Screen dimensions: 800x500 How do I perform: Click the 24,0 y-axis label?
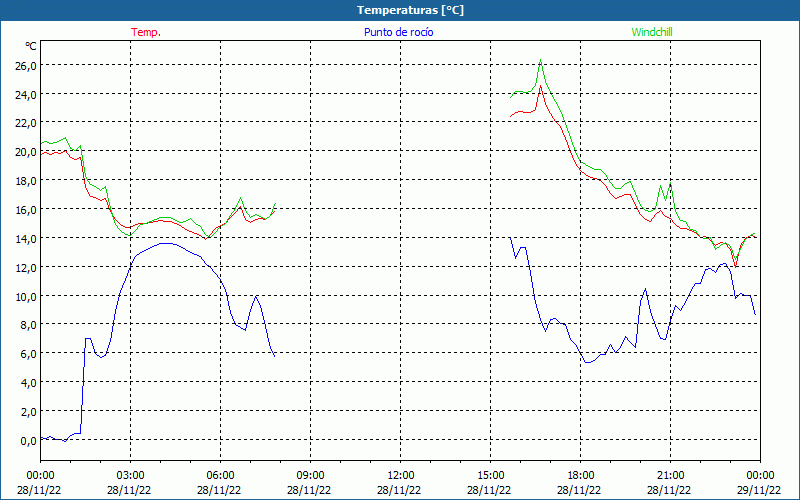(x=27, y=94)
